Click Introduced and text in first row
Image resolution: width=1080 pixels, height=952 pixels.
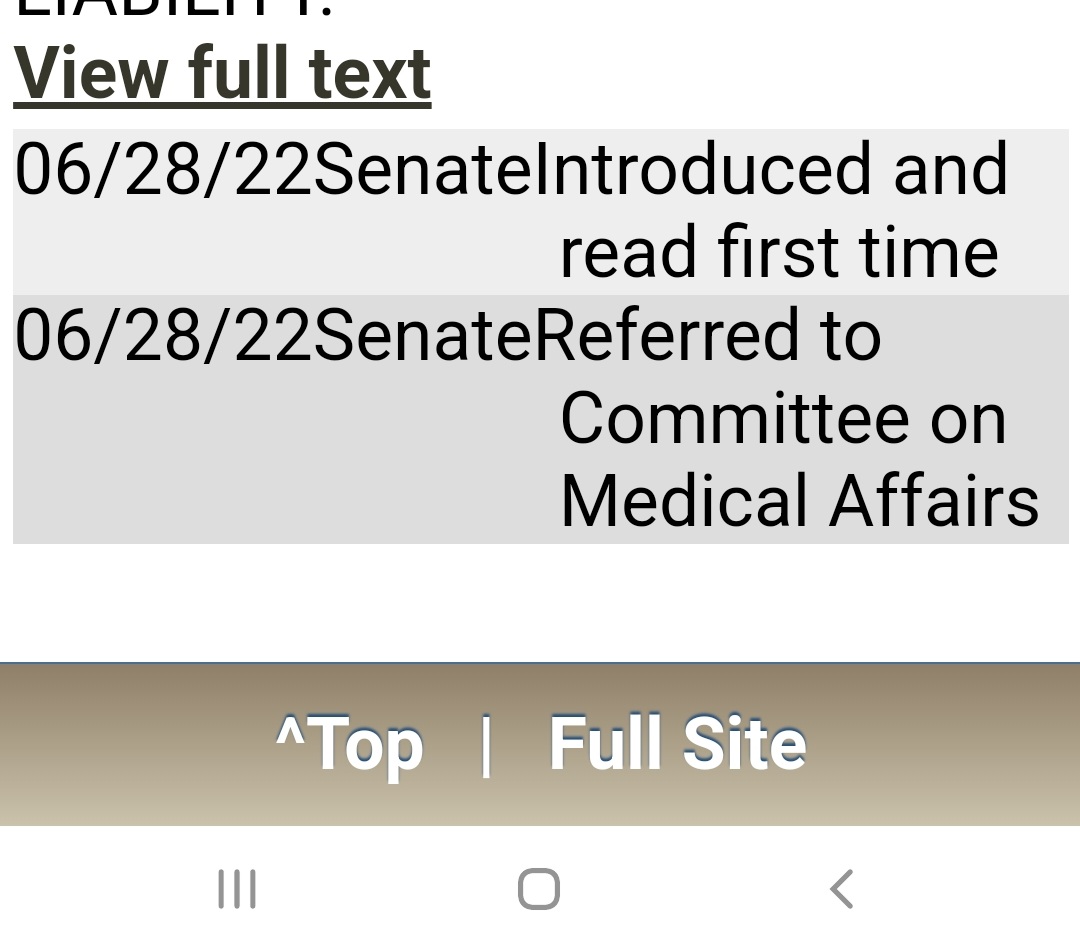(771, 169)
